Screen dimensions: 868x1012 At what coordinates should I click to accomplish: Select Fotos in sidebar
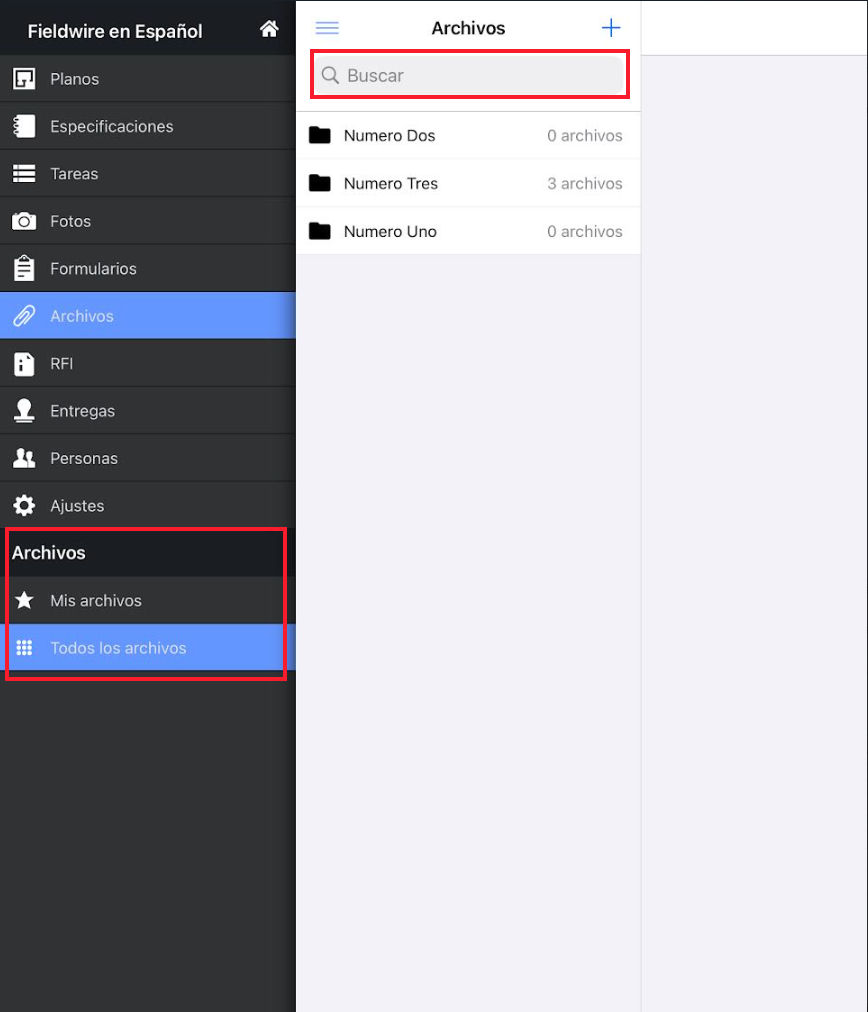click(148, 221)
